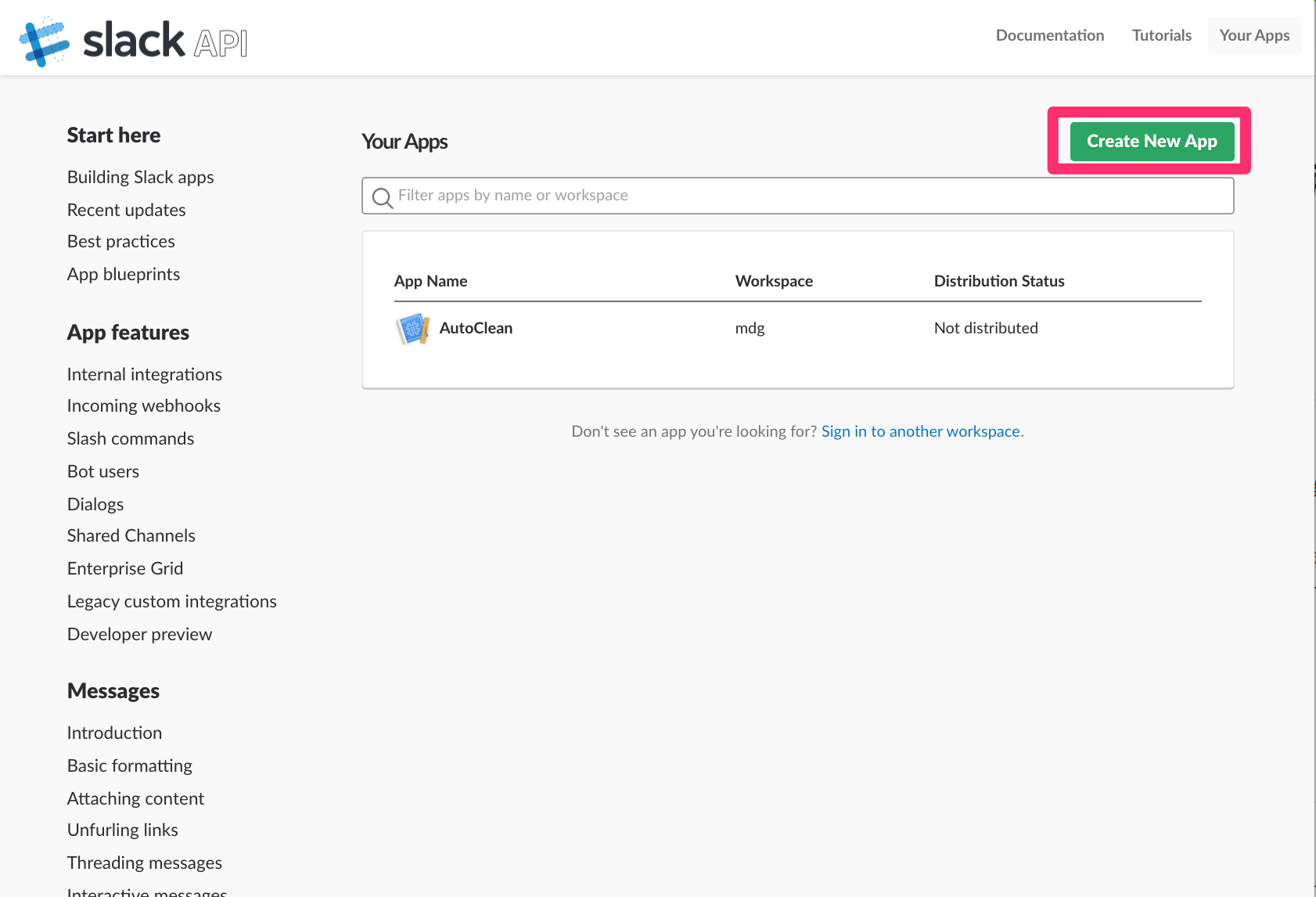Click the AutoClean app icon
Viewport: 1316px width, 897px height.
413,329
